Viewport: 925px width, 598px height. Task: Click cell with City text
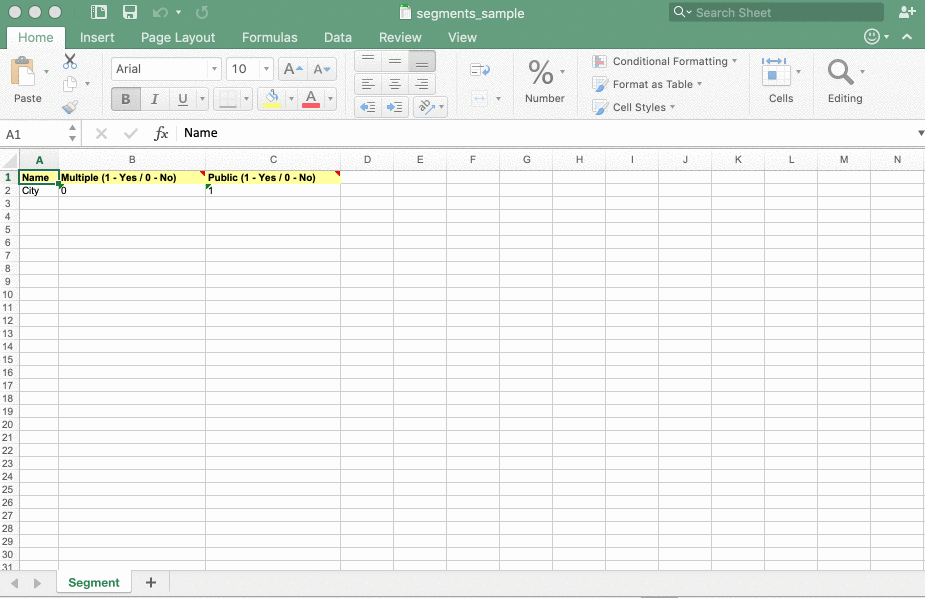[x=39, y=190]
